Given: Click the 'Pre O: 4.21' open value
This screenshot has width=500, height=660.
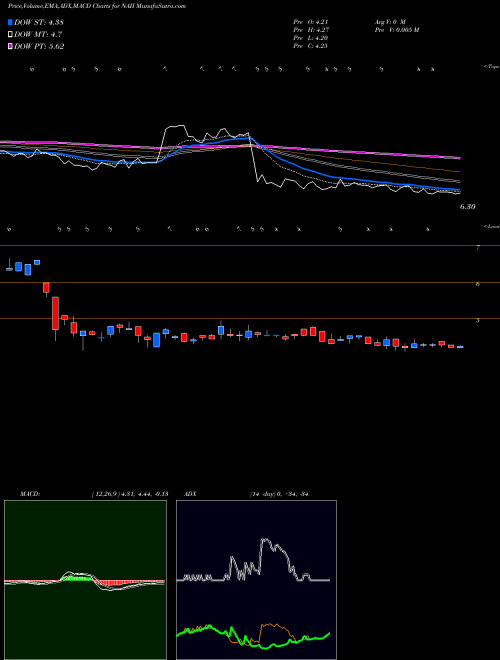Looking at the screenshot, I should (311, 22).
